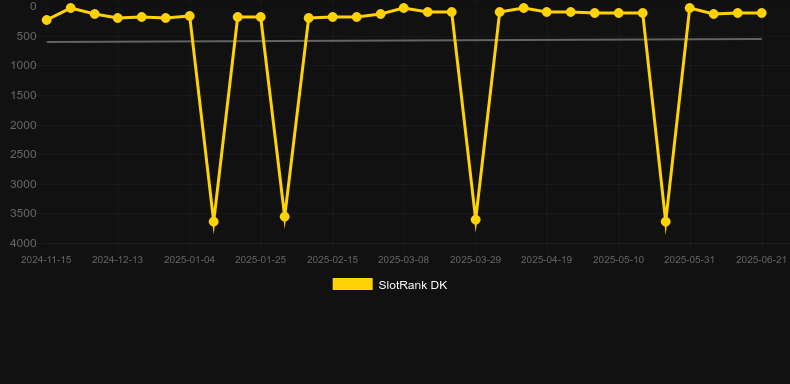Click the data point above 2025-01-04
The height and width of the screenshot is (384, 790).
[x=190, y=16]
